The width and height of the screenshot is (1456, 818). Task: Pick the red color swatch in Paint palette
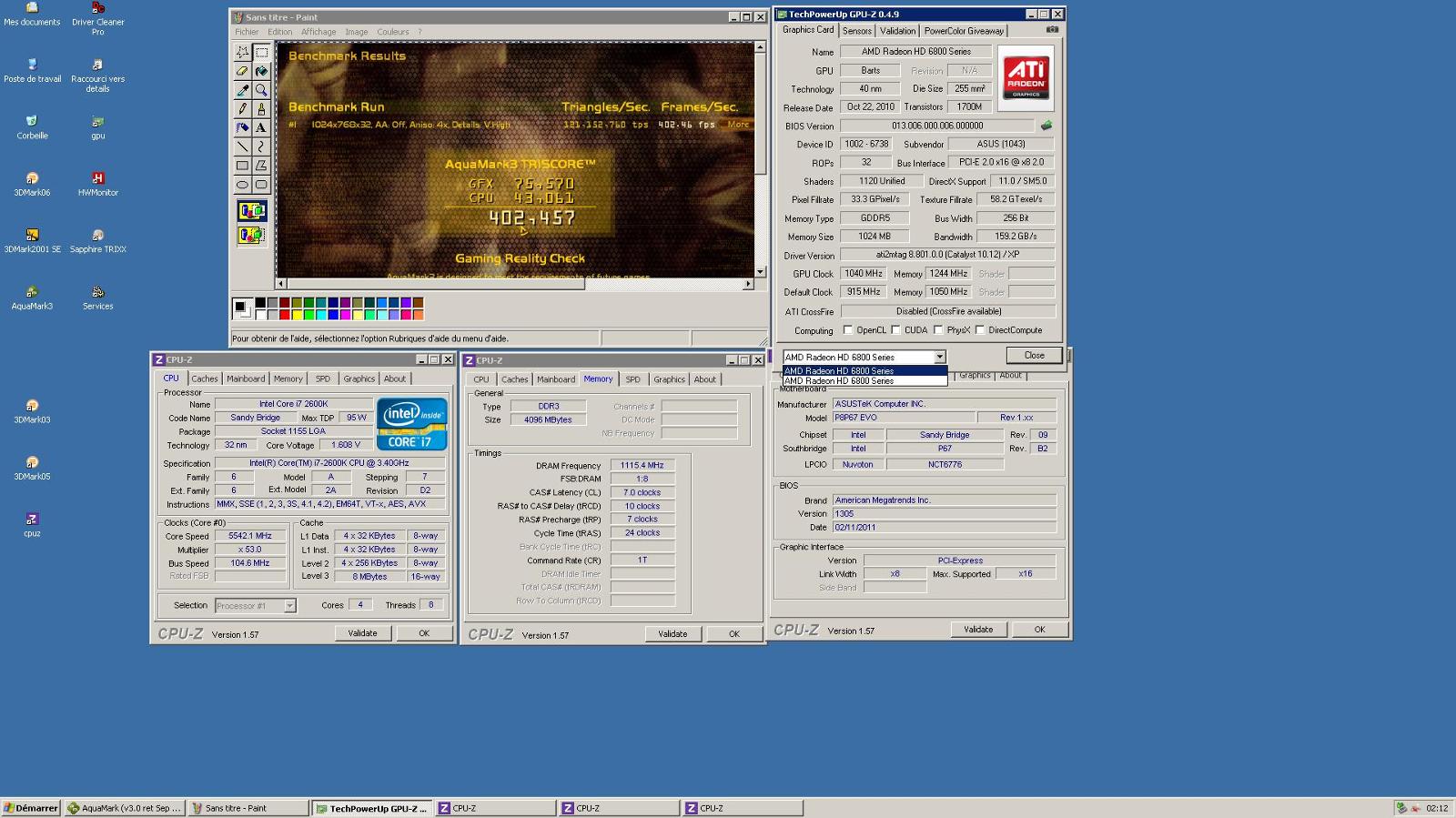[285, 315]
